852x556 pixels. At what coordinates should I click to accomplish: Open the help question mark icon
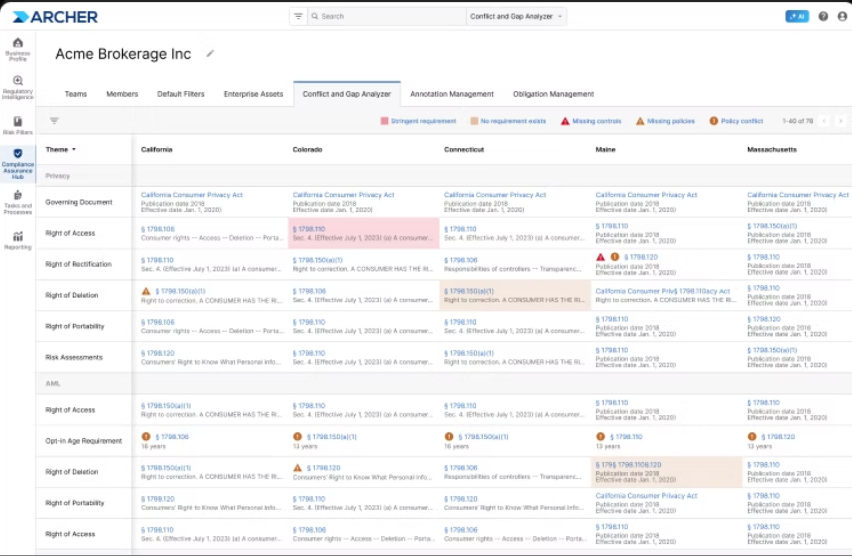pos(823,17)
